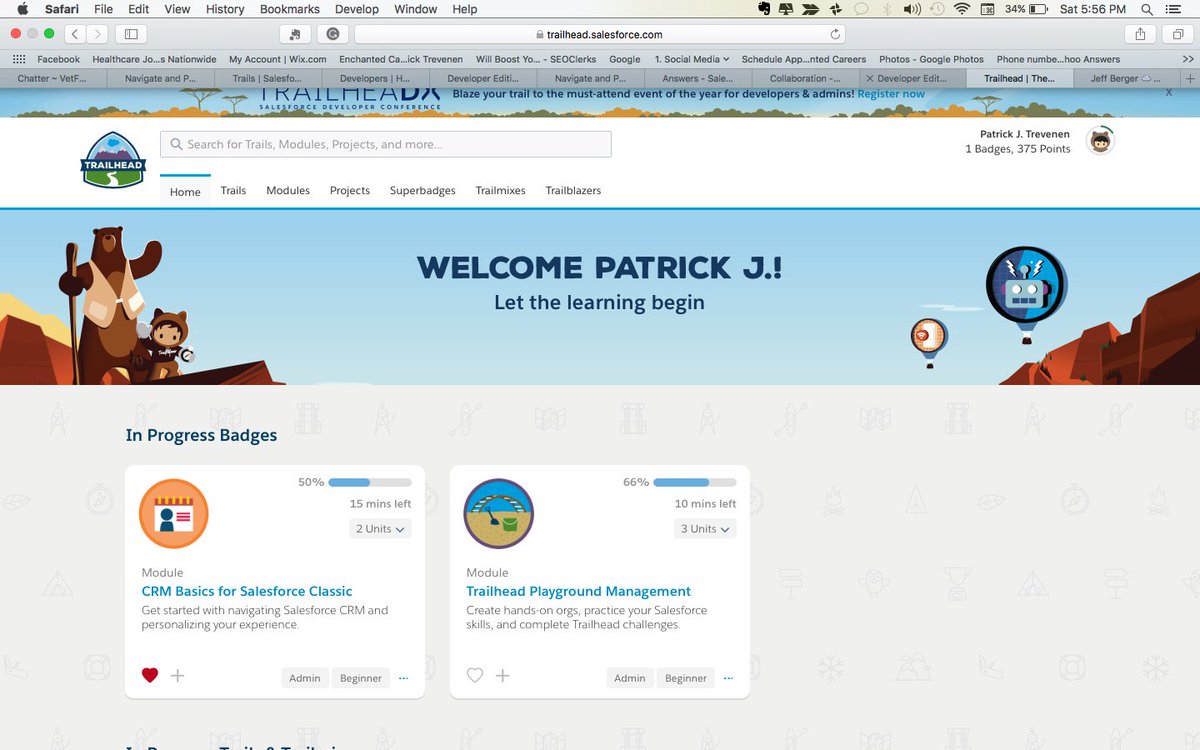Click the volume icon in the menu bar
The height and width of the screenshot is (750, 1200).
tap(912, 9)
